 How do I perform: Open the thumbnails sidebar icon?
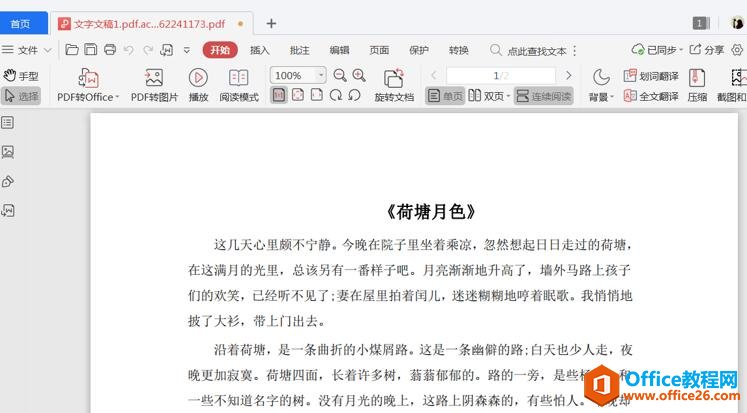click(x=8, y=152)
